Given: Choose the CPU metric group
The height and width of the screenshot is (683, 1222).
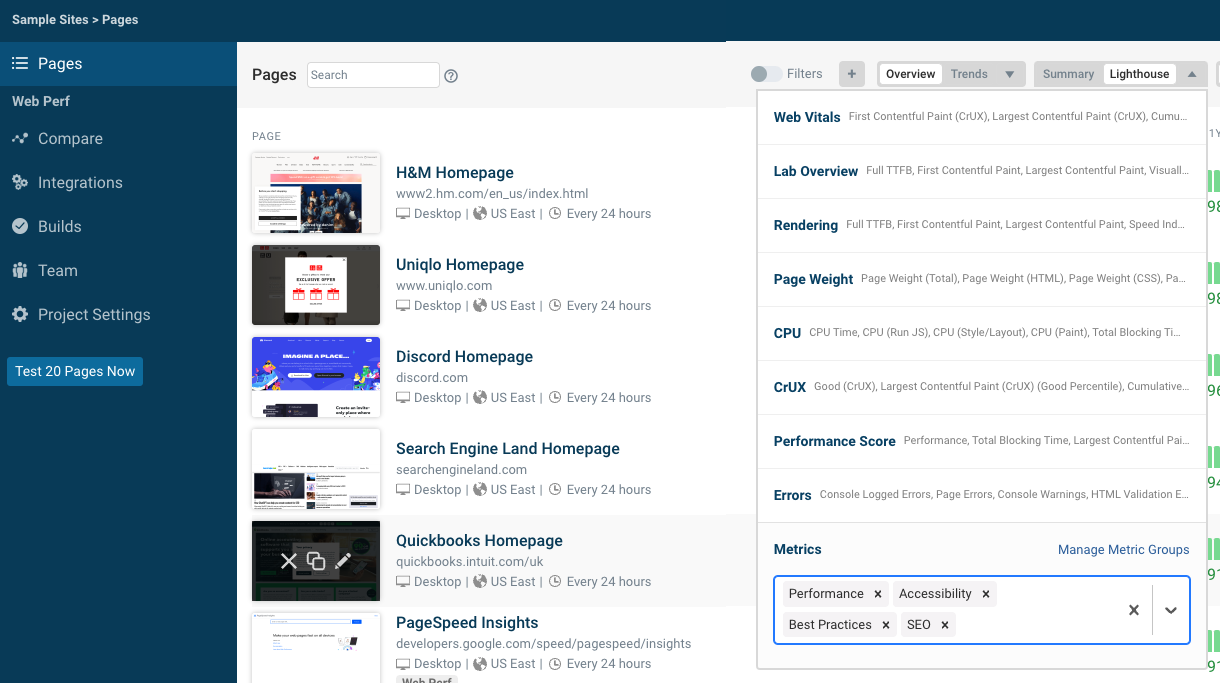Looking at the screenshot, I should pos(982,333).
